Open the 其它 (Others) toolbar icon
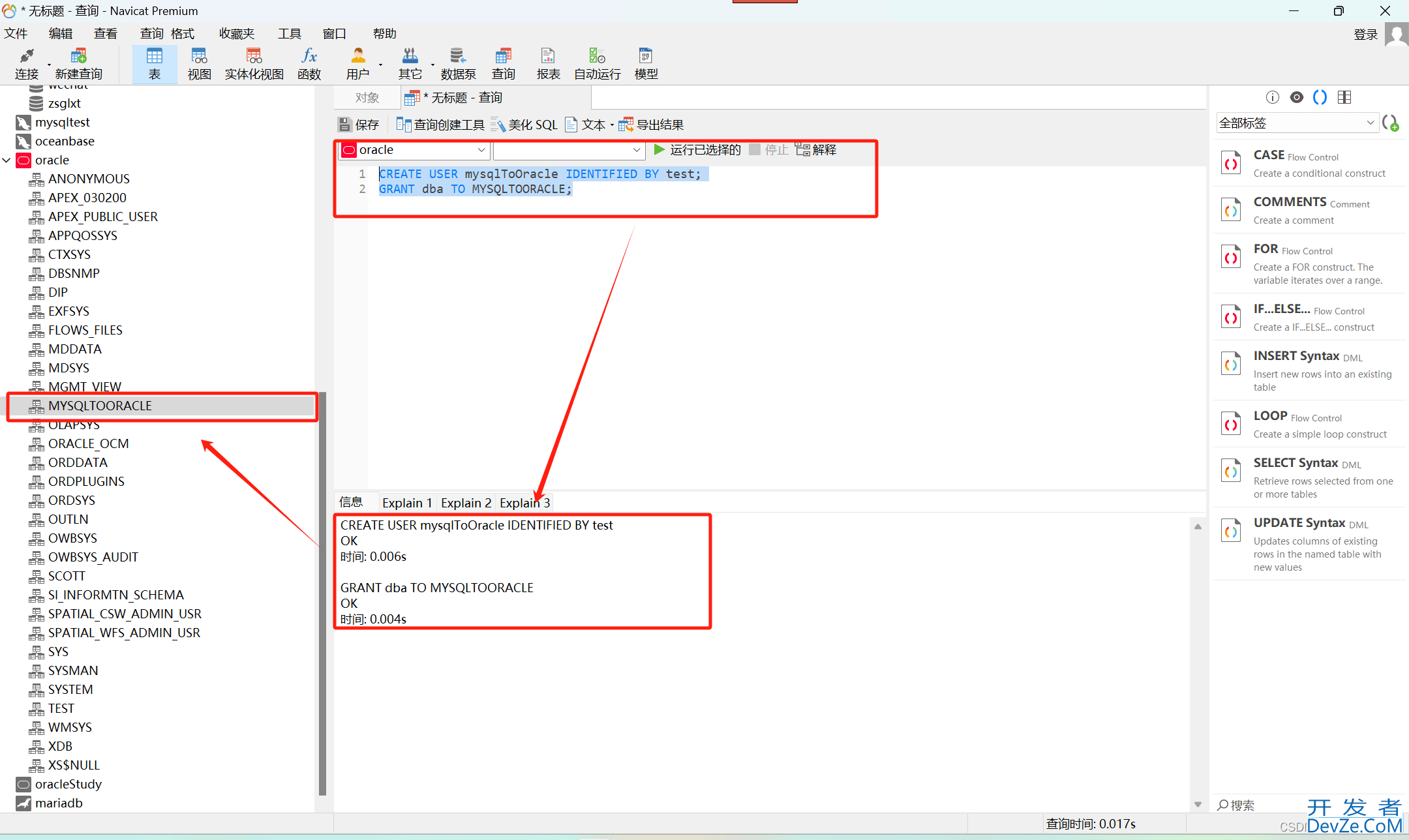 (x=410, y=64)
